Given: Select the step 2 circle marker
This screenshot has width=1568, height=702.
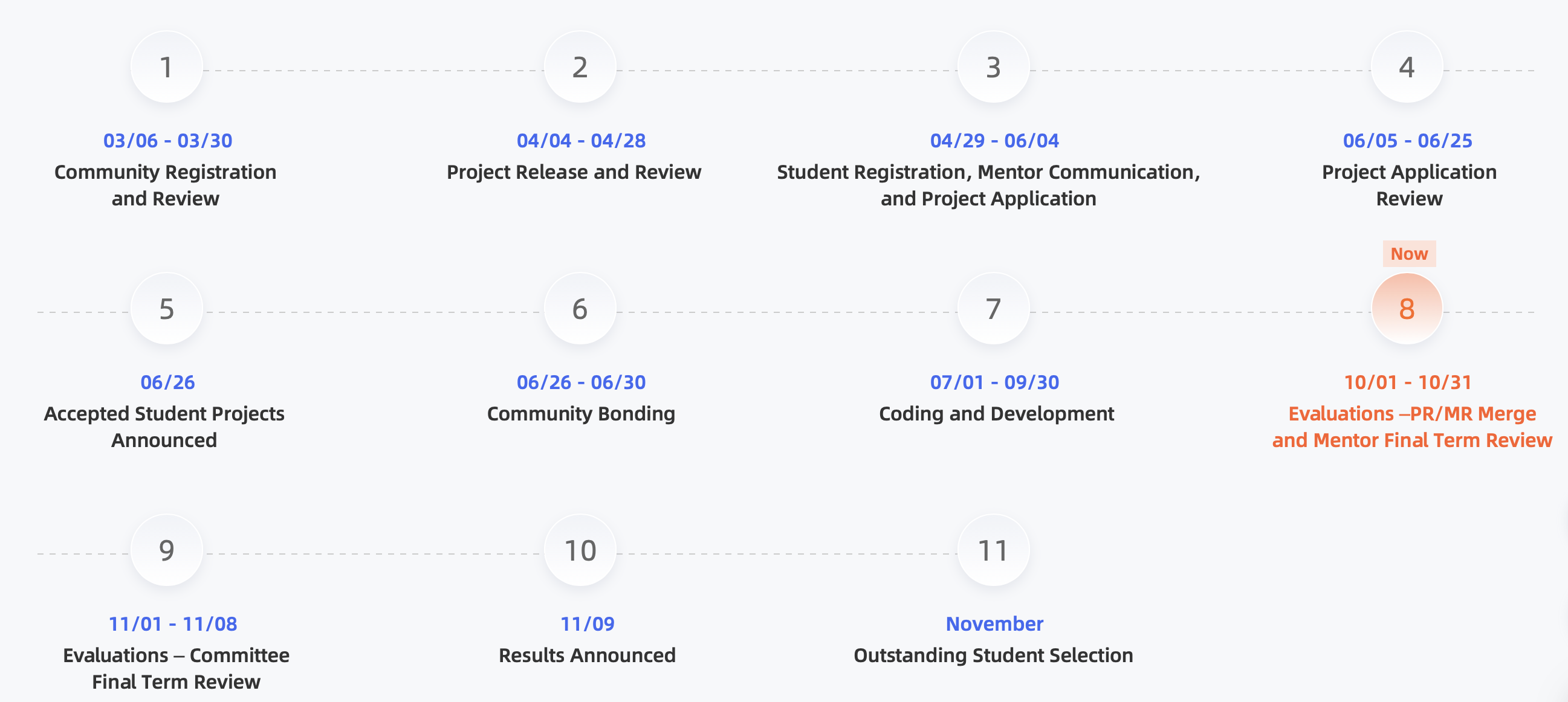Looking at the screenshot, I should coord(580,67).
